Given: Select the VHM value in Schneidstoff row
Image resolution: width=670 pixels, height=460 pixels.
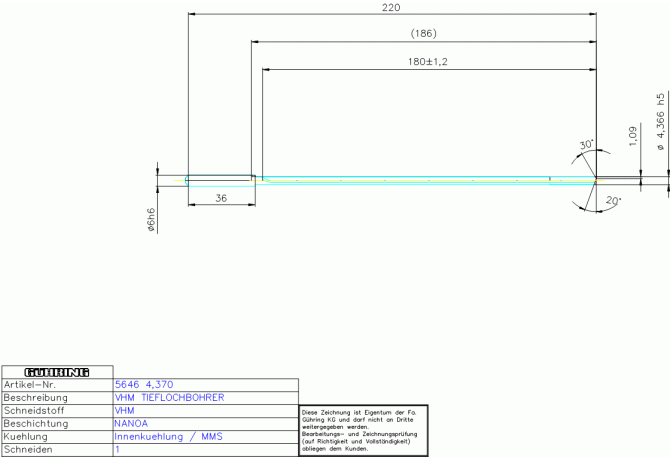Looking at the screenshot, I should 125,410.
